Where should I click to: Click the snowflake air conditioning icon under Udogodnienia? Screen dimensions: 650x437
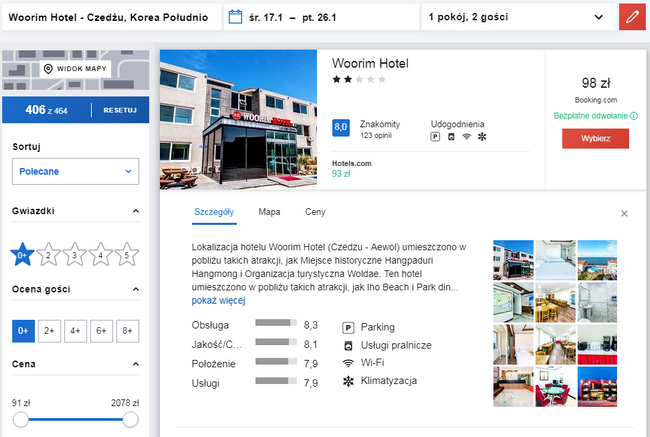click(x=482, y=136)
